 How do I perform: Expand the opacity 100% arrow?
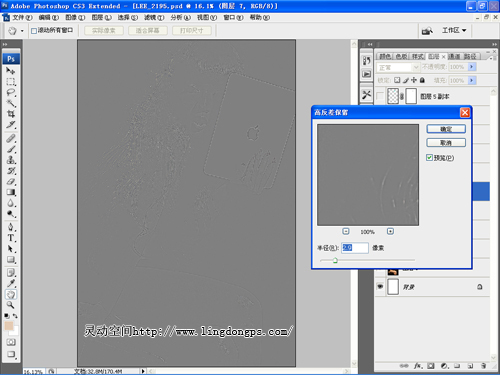(471, 67)
